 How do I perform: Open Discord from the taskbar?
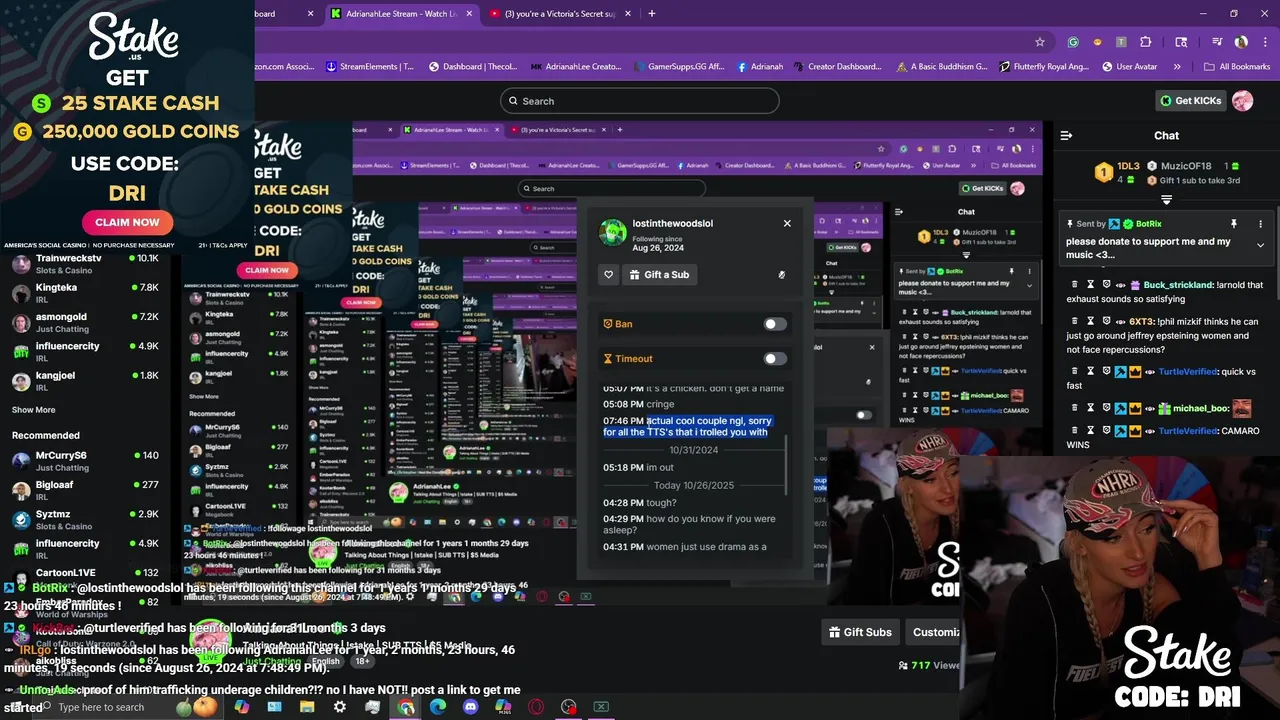[470, 707]
